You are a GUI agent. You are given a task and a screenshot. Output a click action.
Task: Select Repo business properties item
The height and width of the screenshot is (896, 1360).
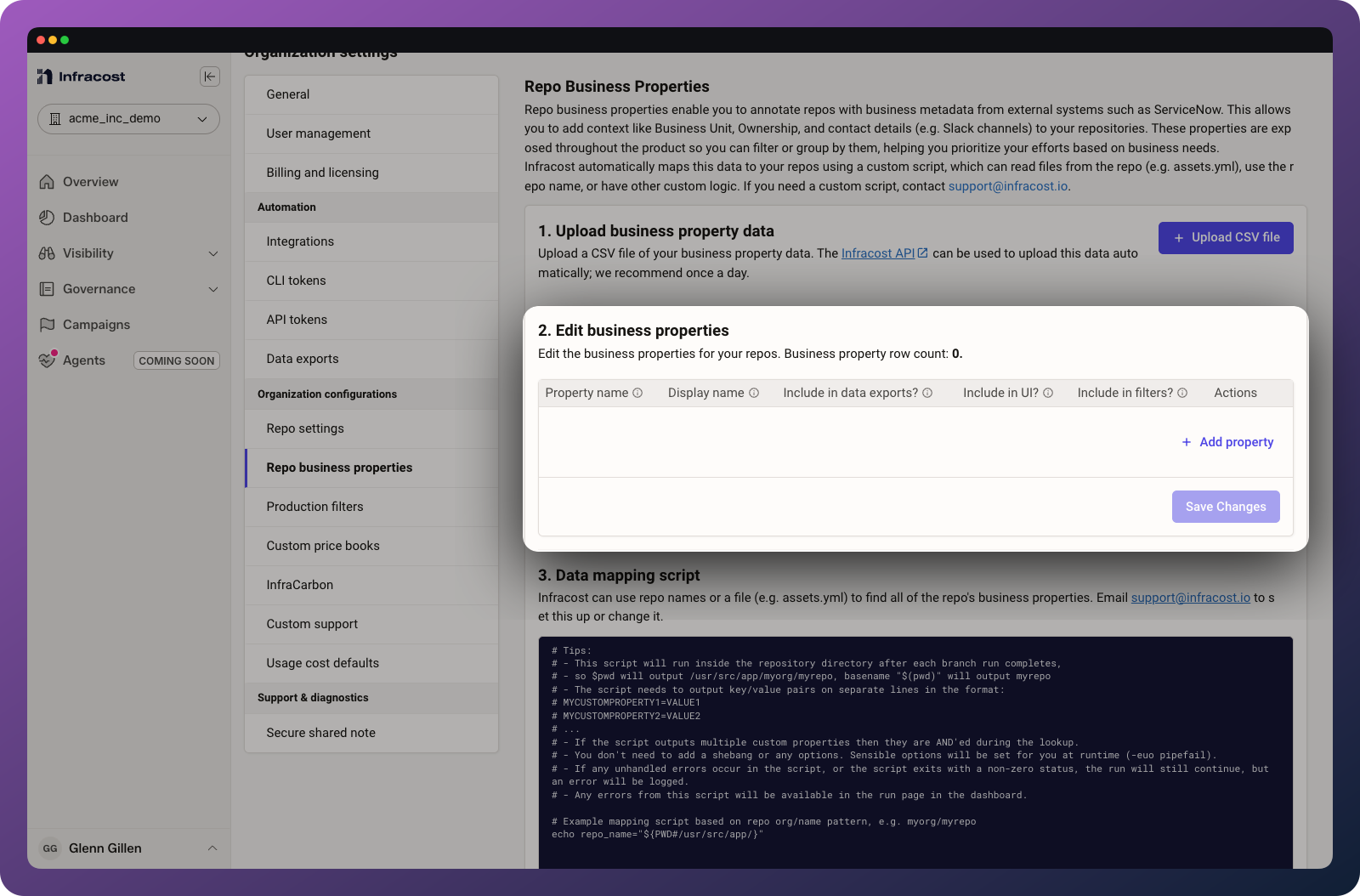(x=371, y=468)
